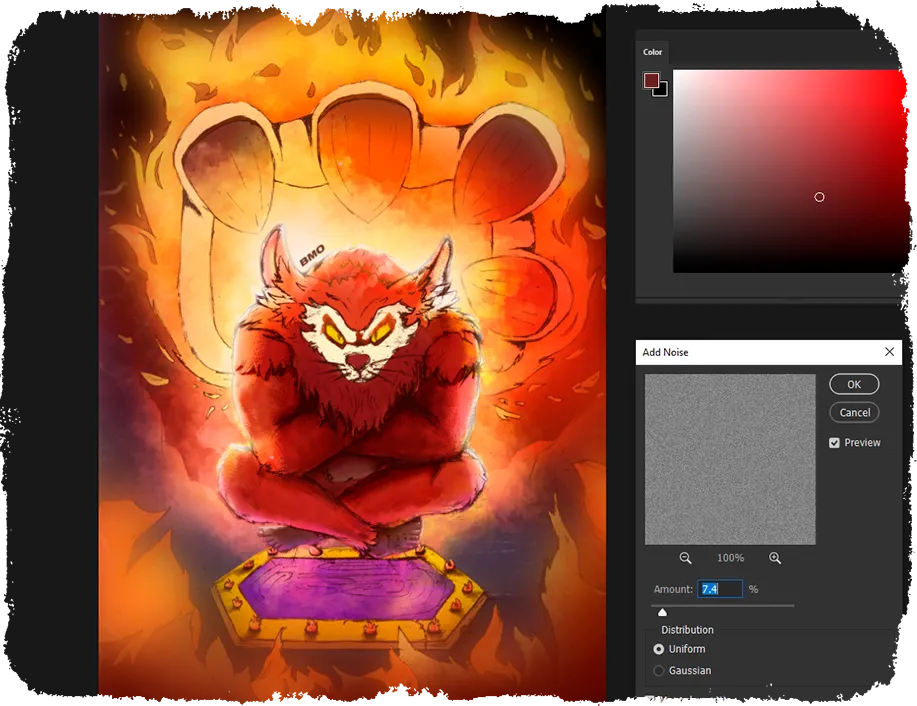Zoom in the noise preview
This screenshot has width=917, height=706.
click(x=775, y=558)
